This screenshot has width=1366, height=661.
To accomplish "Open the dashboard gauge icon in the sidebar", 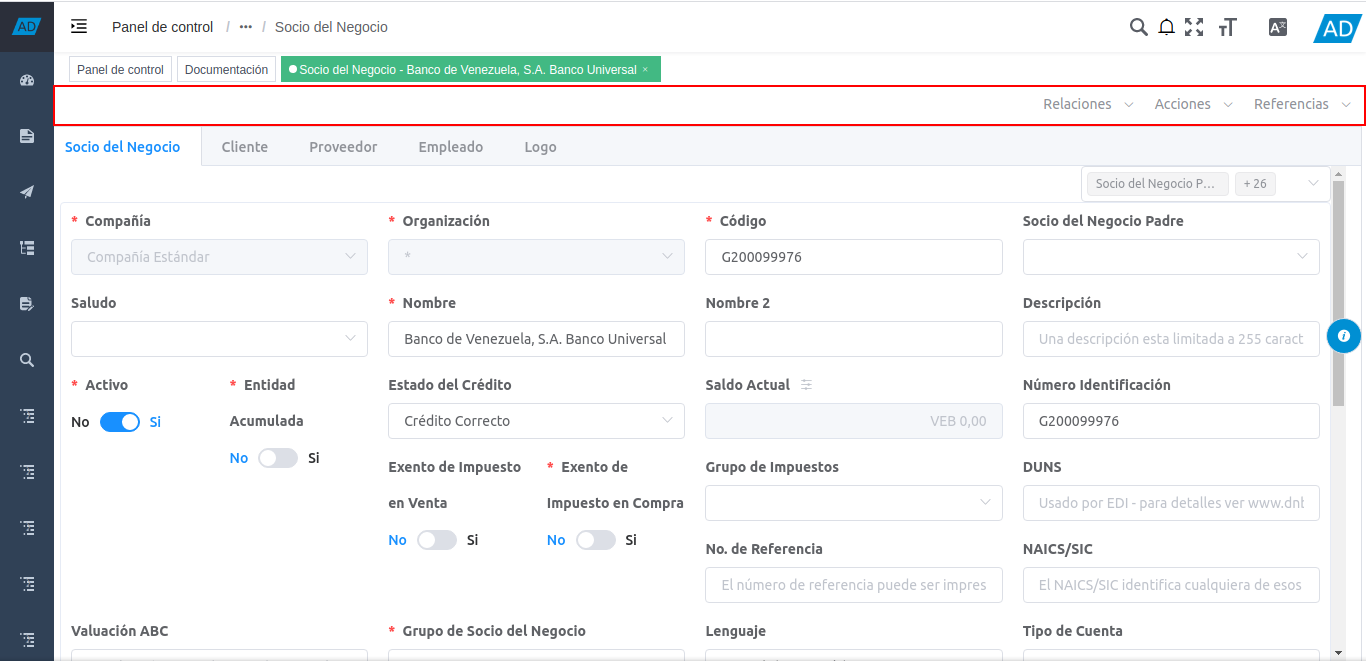I will pos(27,80).
